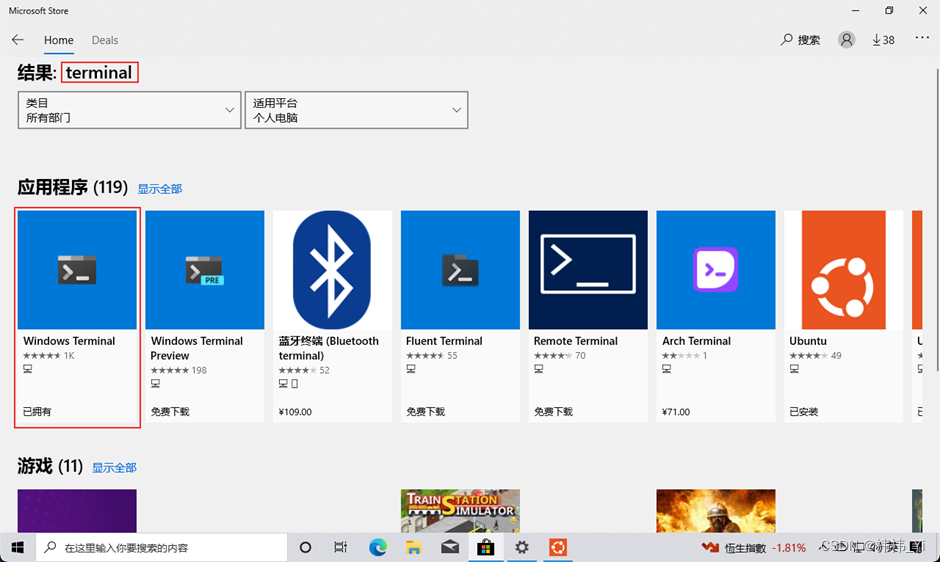Screen dimensions: 940x562
Task: Open the Fluent Terminal tile image
Action: point(460,269)
